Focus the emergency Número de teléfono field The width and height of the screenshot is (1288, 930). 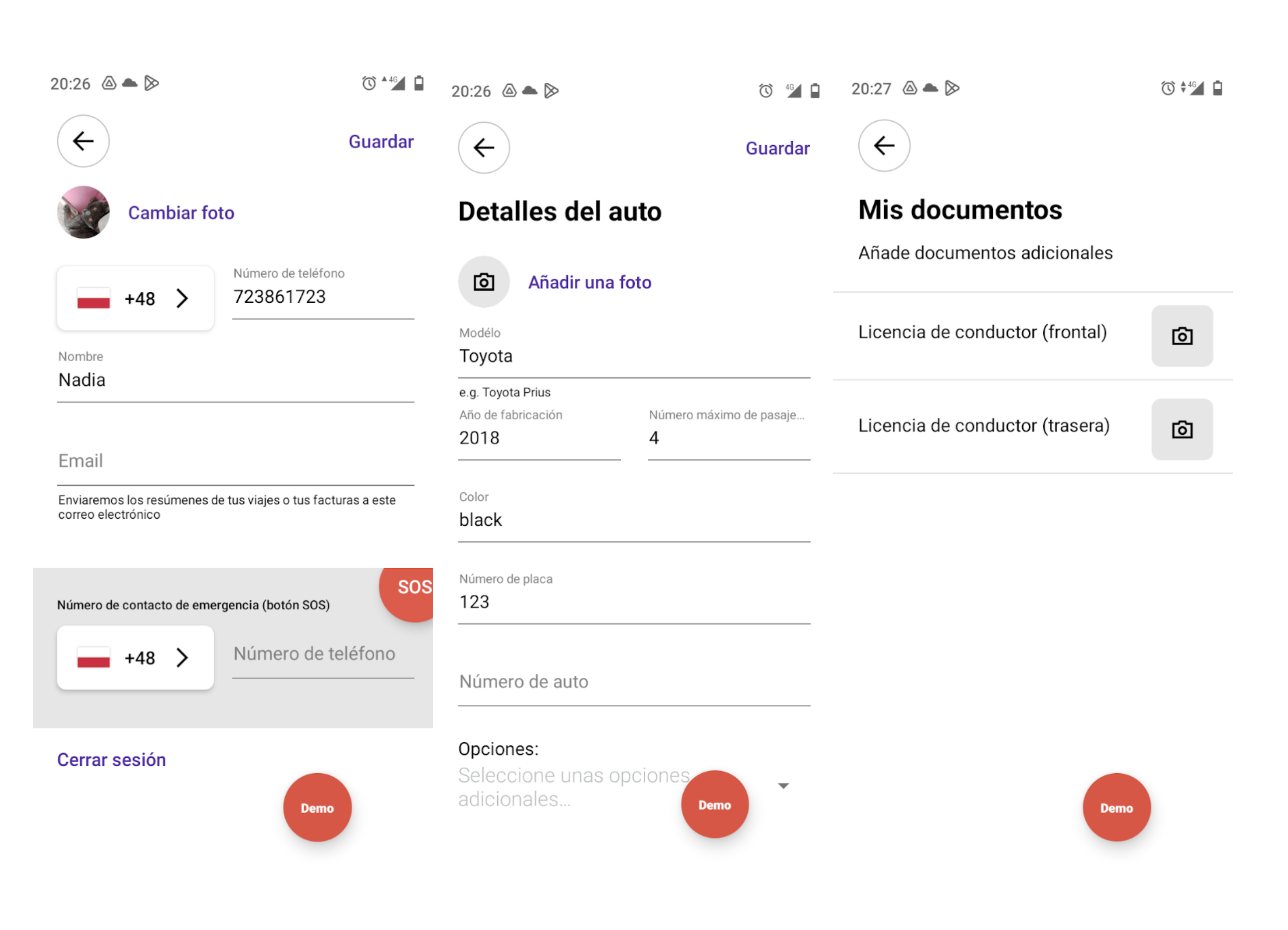pos(323,654)
